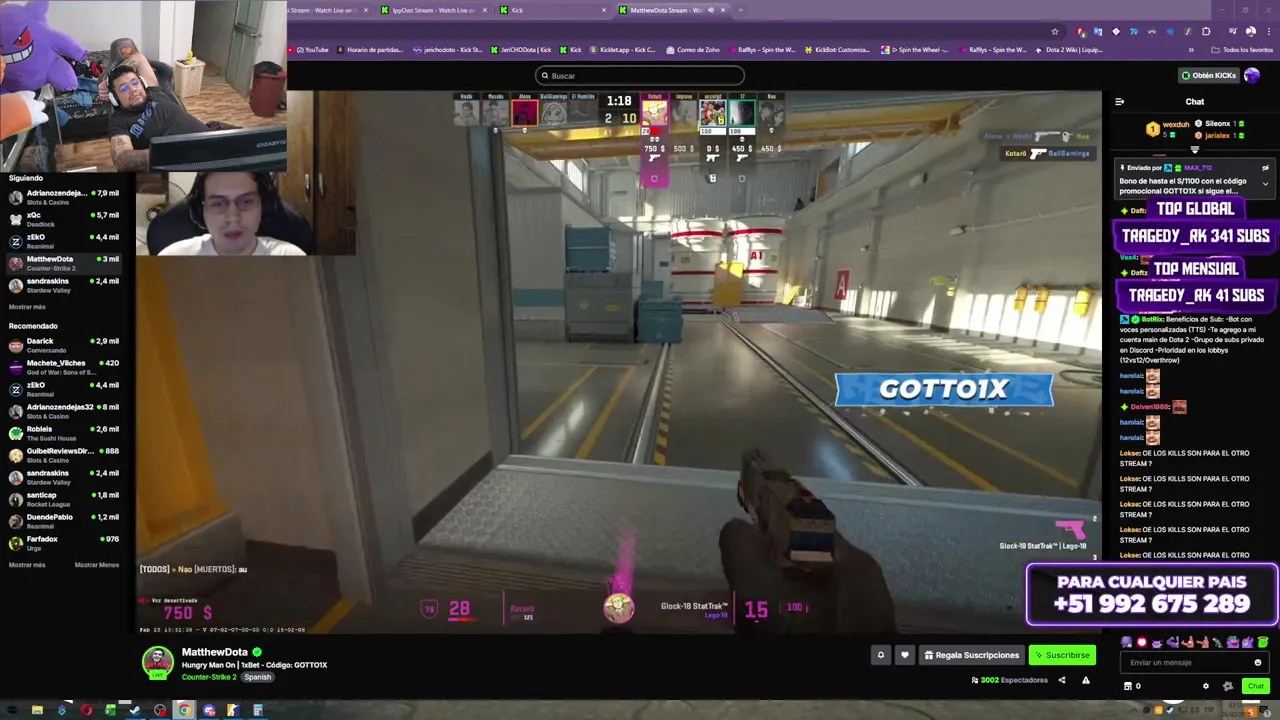Open the YouTube bookmark

click(309, 49)
